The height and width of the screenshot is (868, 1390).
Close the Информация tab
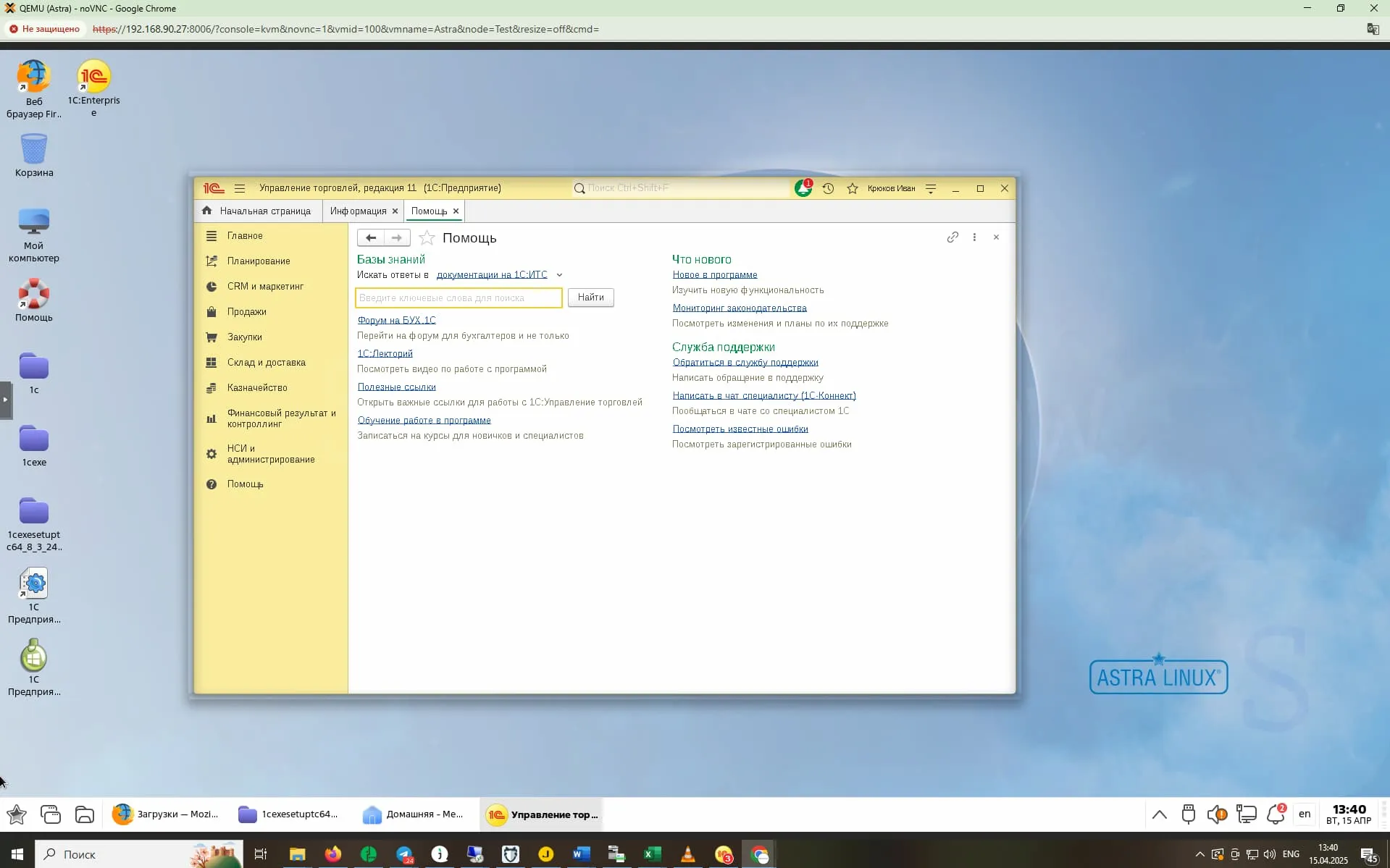[x=395, y=211]
